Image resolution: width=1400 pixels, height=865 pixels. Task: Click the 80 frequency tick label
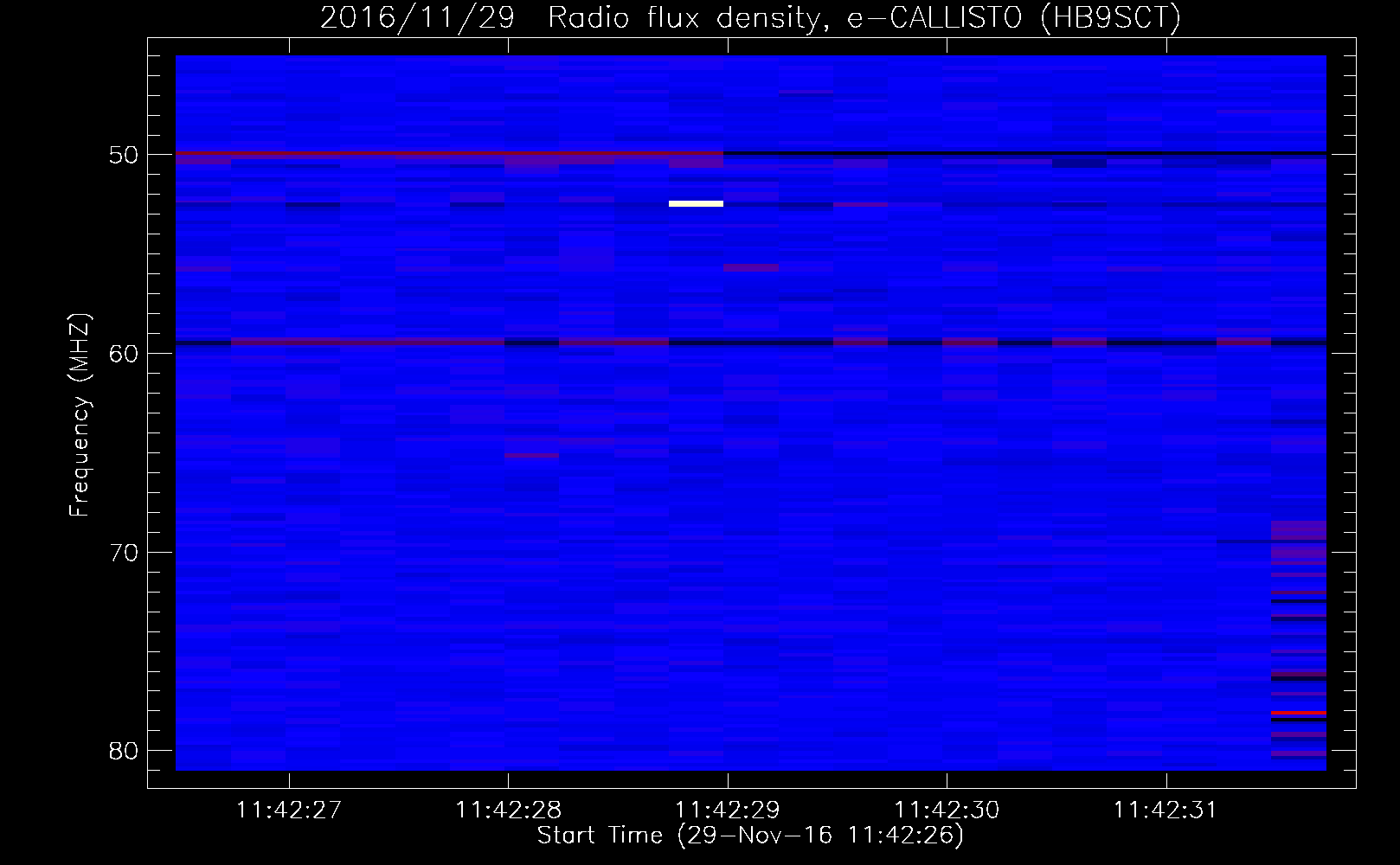[125, 751]
